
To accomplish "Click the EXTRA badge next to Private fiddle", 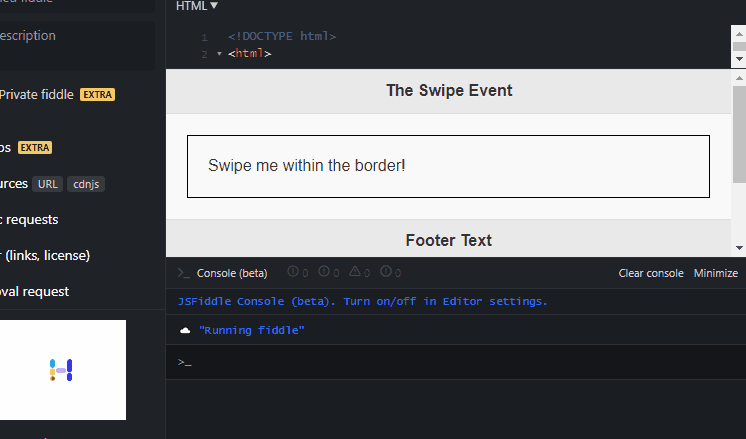I will pos(98,95).
